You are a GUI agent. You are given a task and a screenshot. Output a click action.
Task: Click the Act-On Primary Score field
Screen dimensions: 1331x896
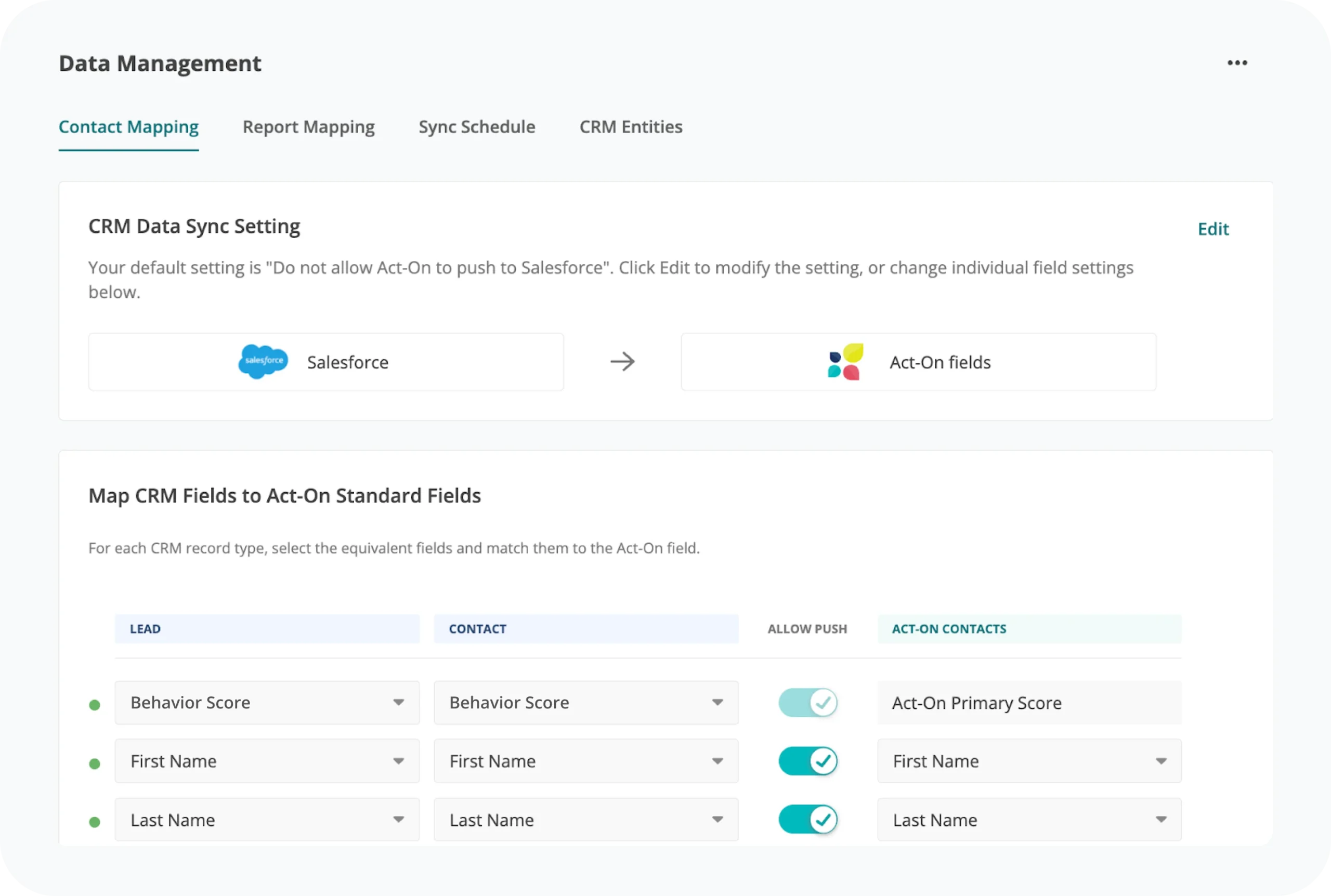tap(1029, 703)
